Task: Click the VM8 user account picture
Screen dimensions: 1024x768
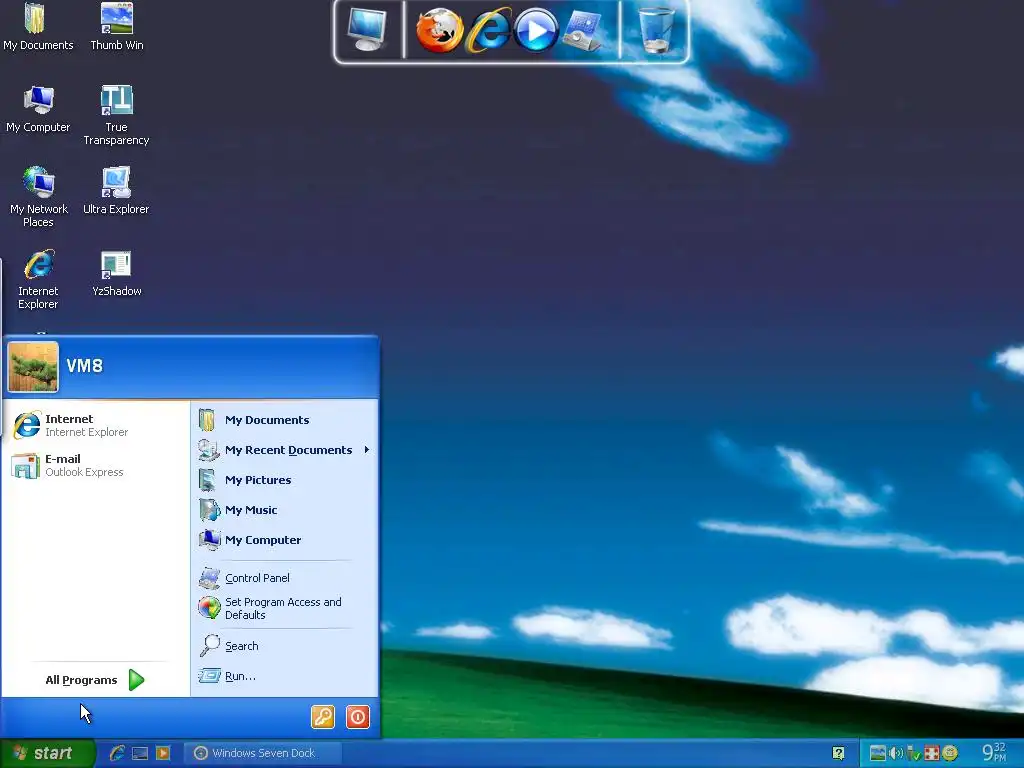Action: (x=33, y=366)
